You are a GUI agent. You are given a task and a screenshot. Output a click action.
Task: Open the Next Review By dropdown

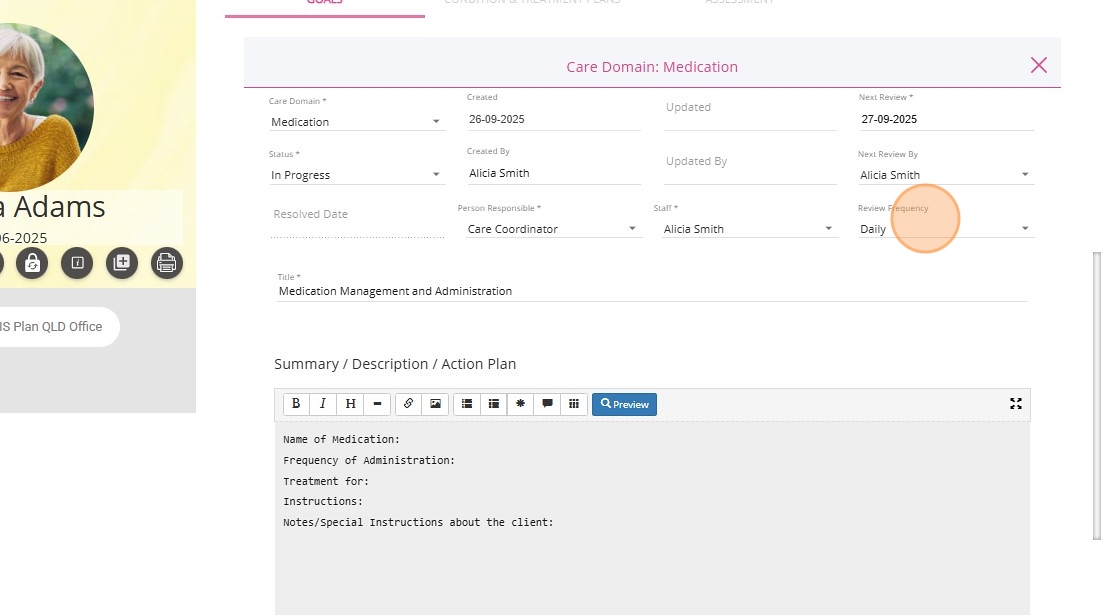(944, 175)
